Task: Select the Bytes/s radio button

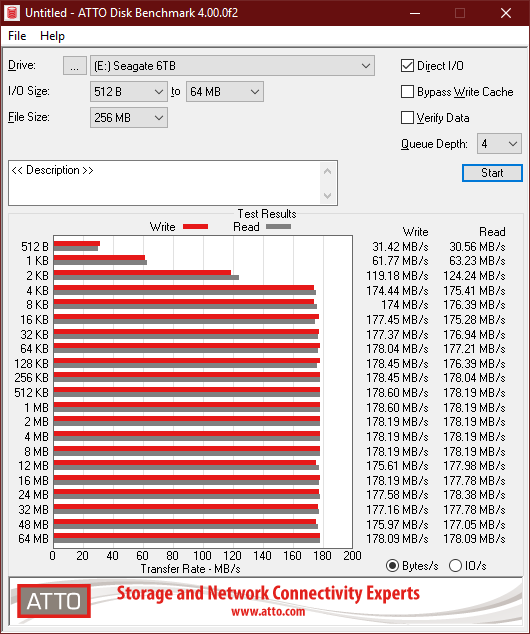Action: click(x=392, y=565)
